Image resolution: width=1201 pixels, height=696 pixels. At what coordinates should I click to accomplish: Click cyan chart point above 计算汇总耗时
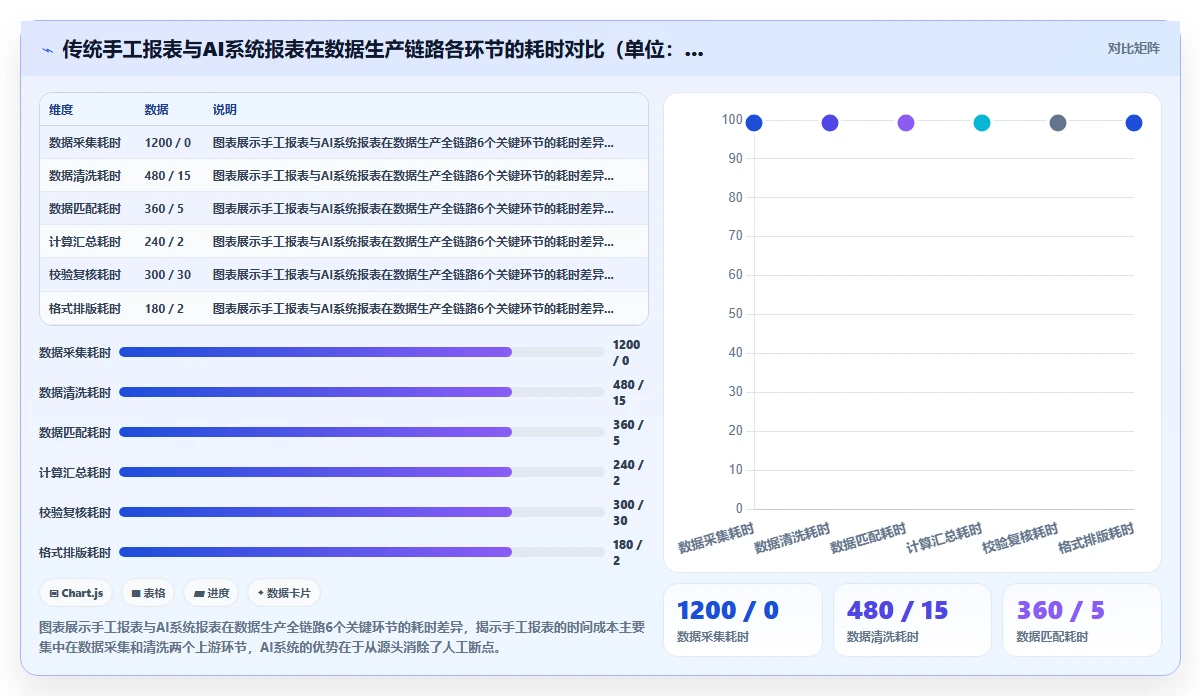coord(982,123)
